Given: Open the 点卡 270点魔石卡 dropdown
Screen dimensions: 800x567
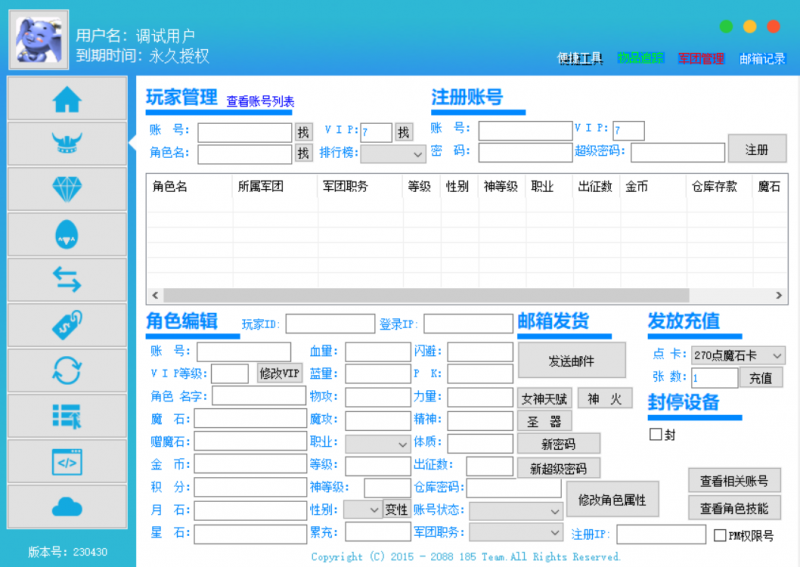Looking at the screenshot, I should click(738, 355).
